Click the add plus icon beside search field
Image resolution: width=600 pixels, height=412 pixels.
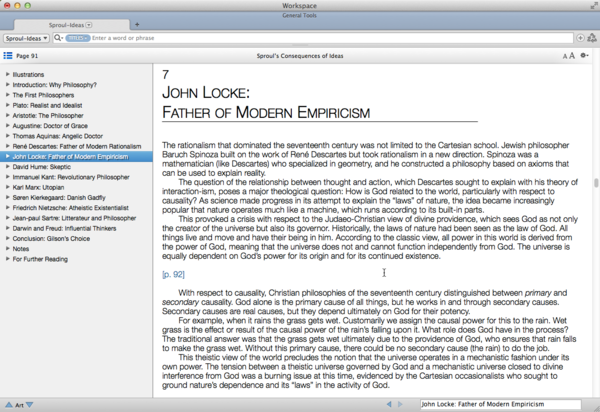point(578,37)
